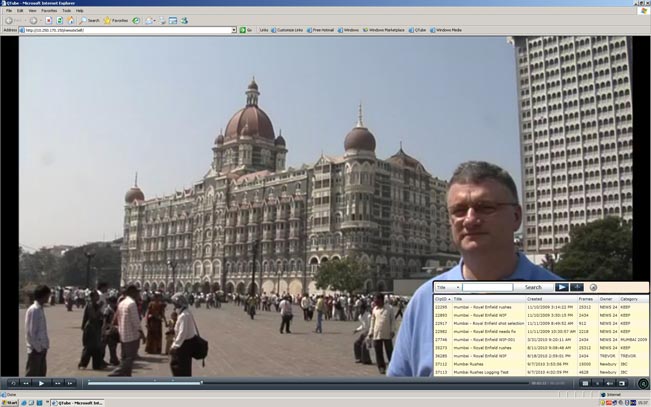Click the blue play icon beside Search
This screenshot has width=651, height=407.
pyautogui.click(x=562, y=287)
